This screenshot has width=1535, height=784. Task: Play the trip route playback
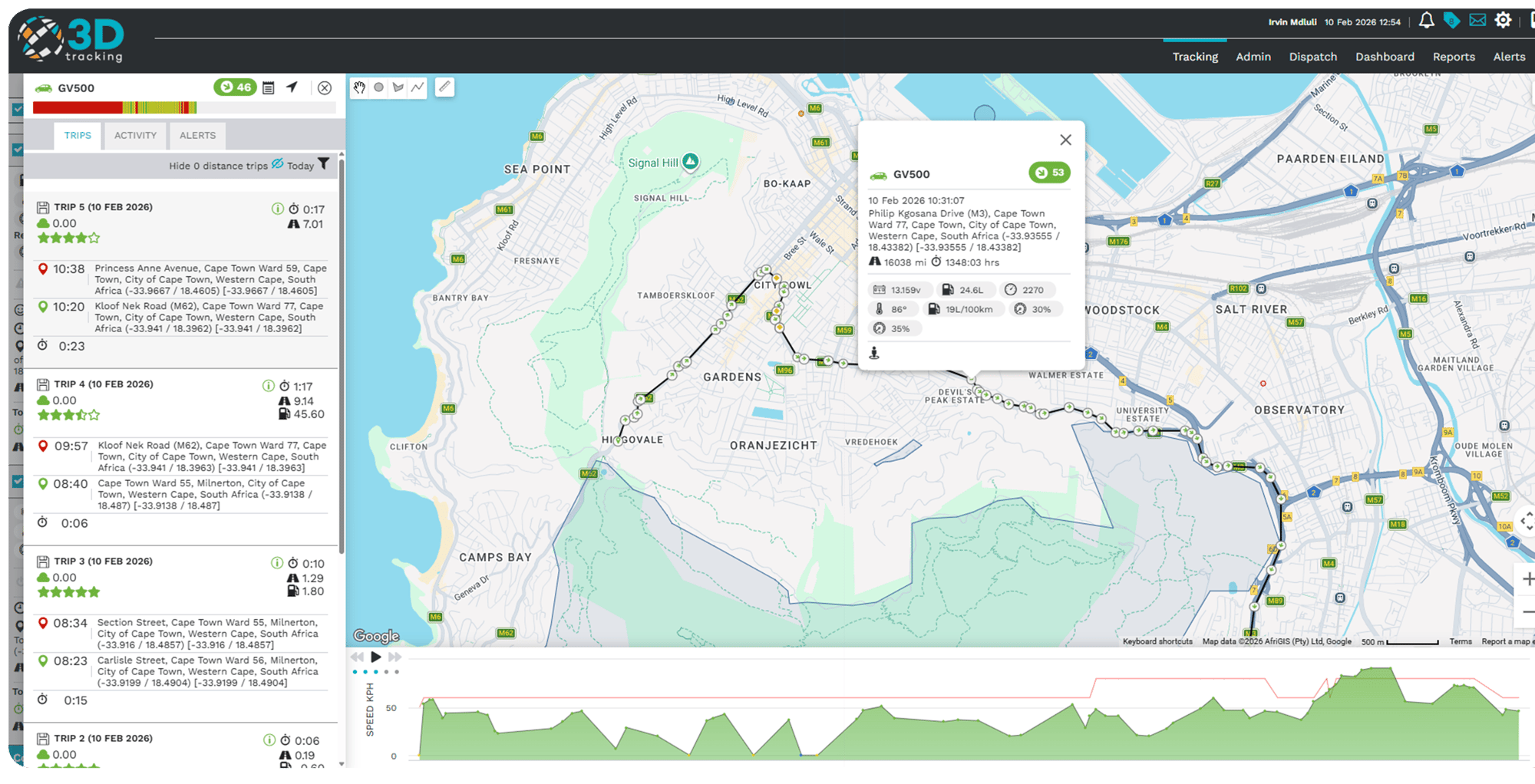click(x=375, y=657)
